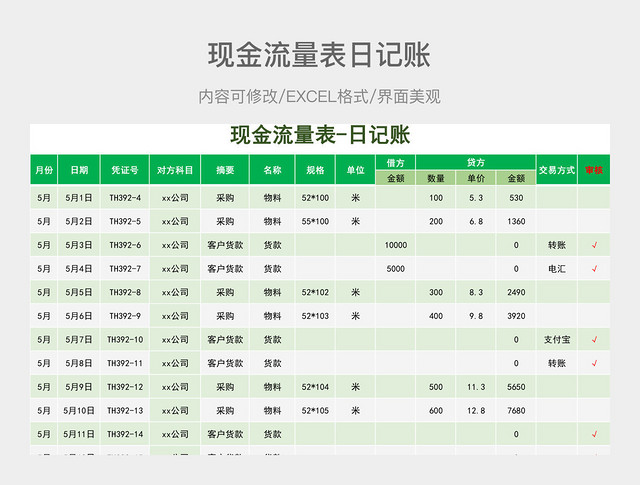Click the date cell 5月5日
The width and height of the screenshot is (640, 485).
point(79,293)
